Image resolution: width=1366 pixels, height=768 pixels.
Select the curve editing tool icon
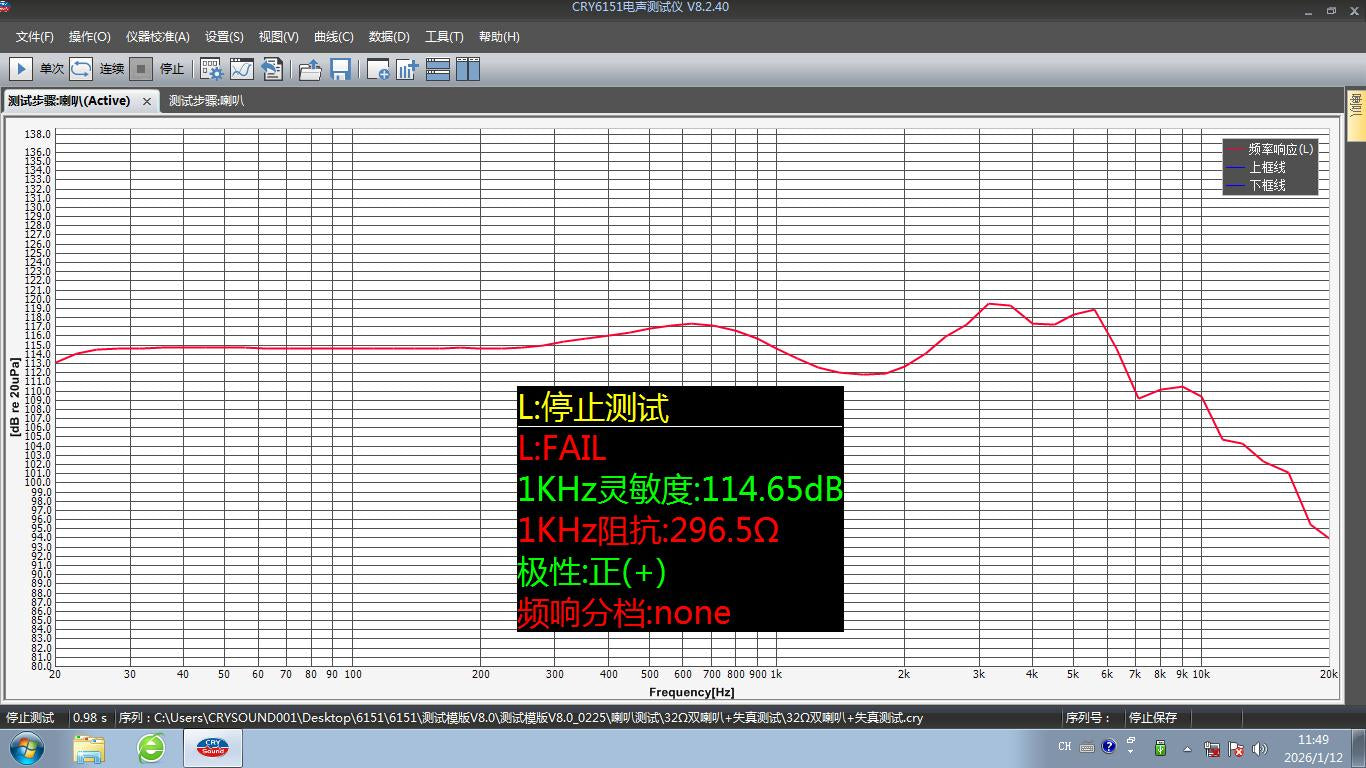[240, 69]
